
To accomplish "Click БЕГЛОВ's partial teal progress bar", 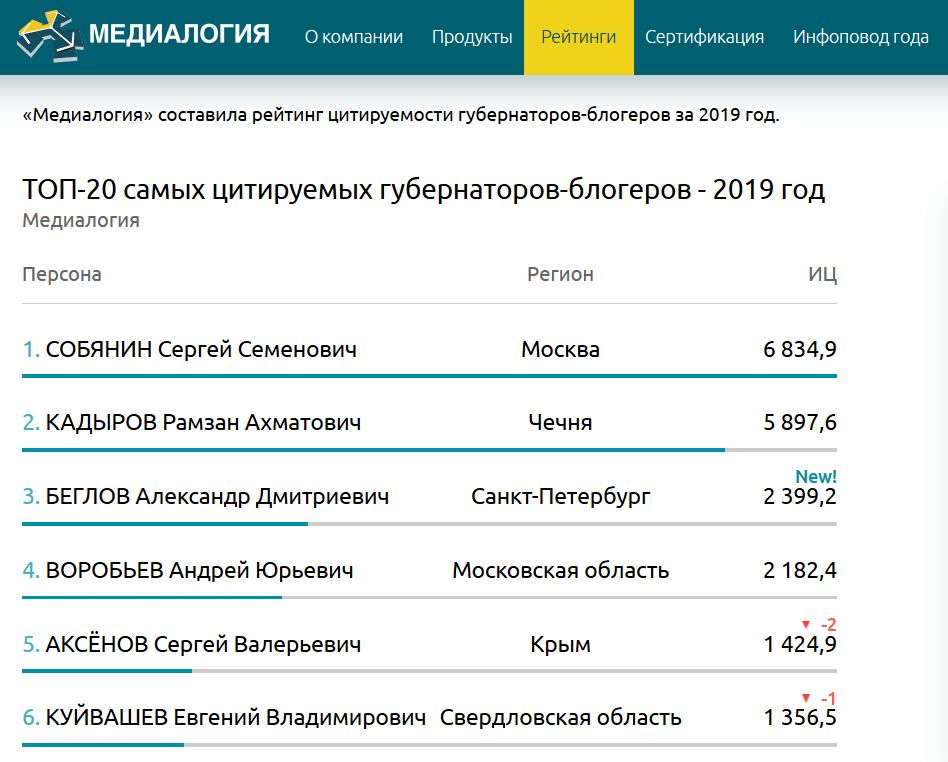I will (x=165, y=521).
